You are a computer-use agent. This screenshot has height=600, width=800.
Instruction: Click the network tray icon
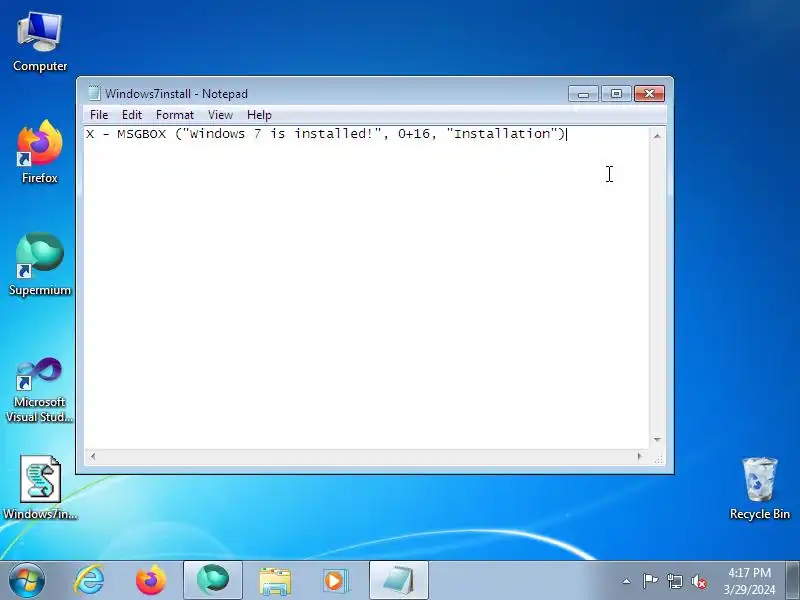[x=674, y=581]
